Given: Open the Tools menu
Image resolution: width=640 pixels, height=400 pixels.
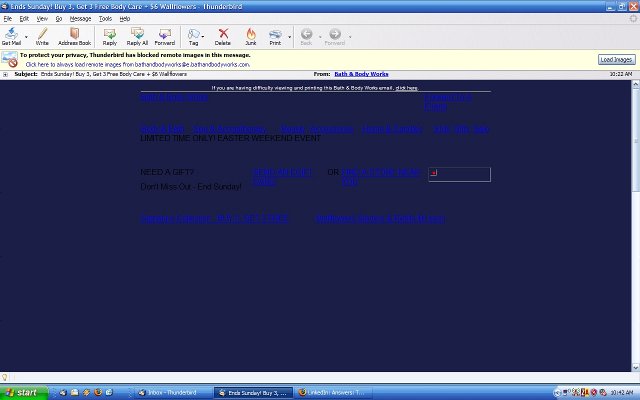Looking at the screenshot, I should 105,19.
